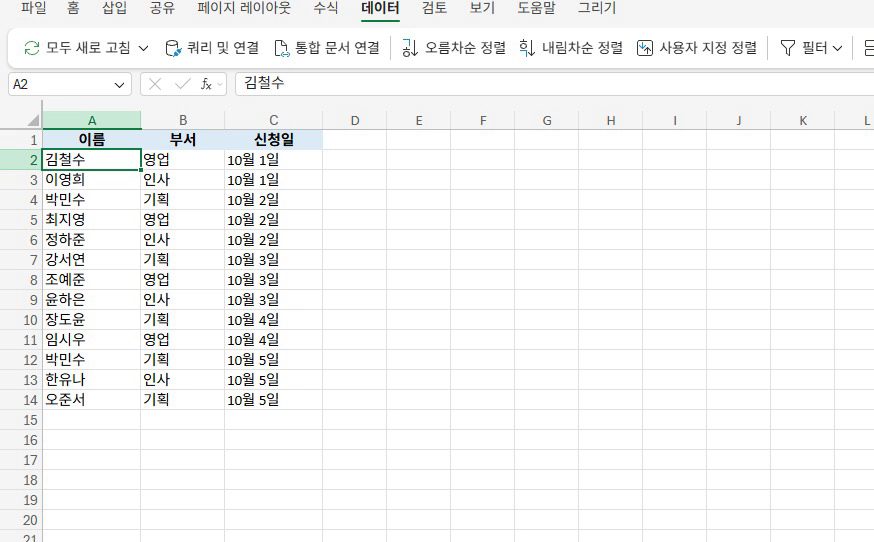Open the 도움말 tab
This screenshot has height=542, width=874.
click(x=536, y=8)
